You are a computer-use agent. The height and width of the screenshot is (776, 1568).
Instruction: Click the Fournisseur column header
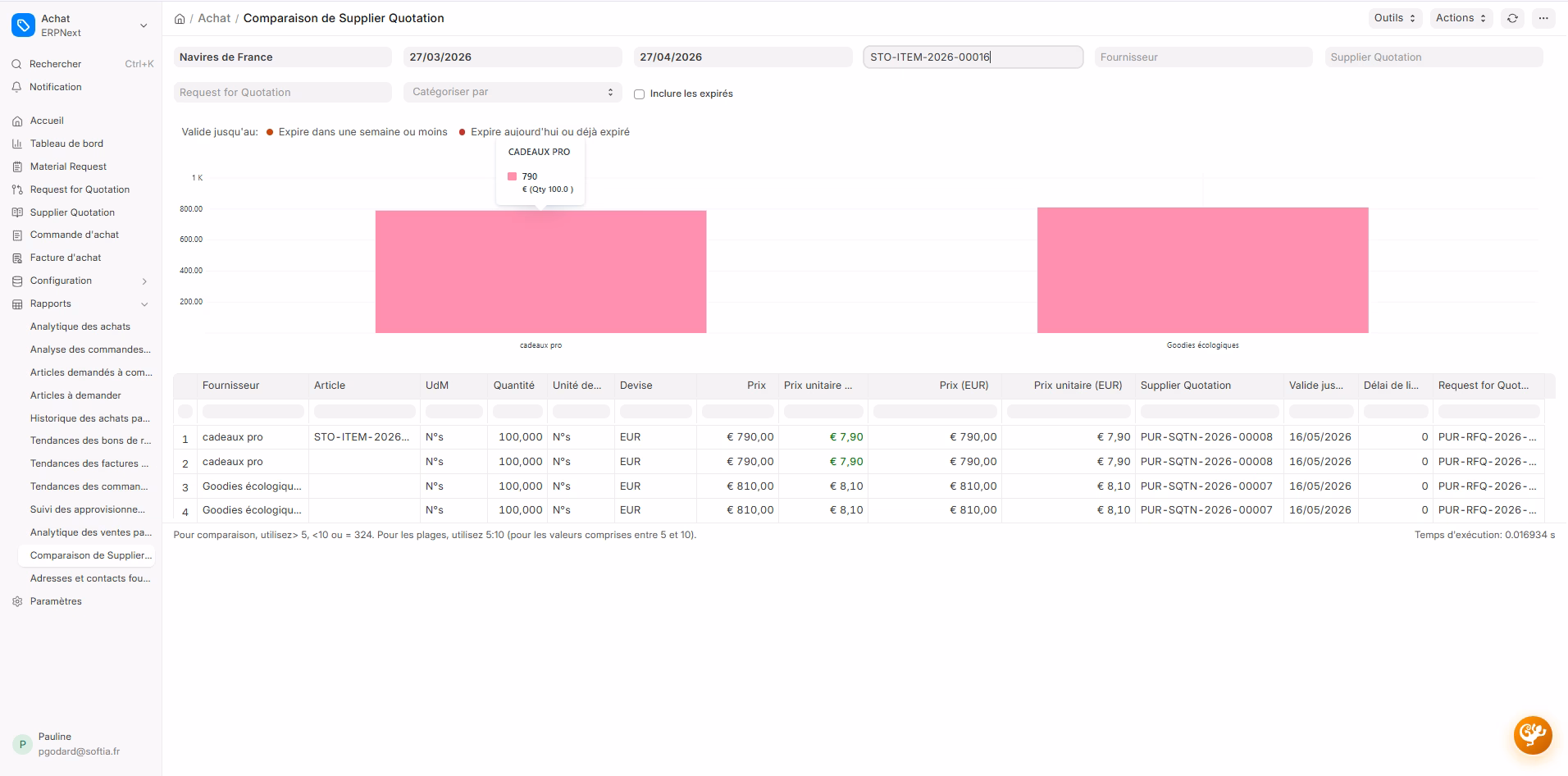(x=253, y=386)
